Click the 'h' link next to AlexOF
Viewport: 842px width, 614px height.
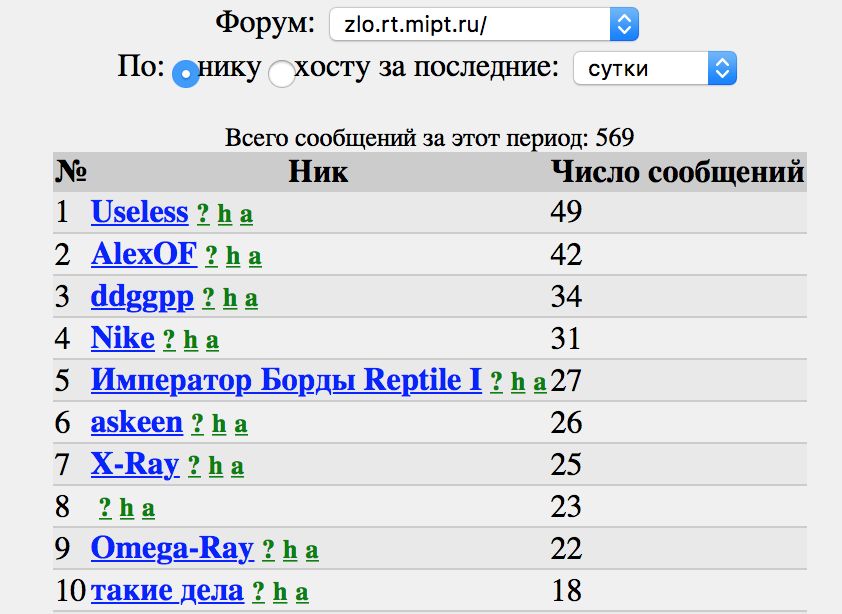233,257
